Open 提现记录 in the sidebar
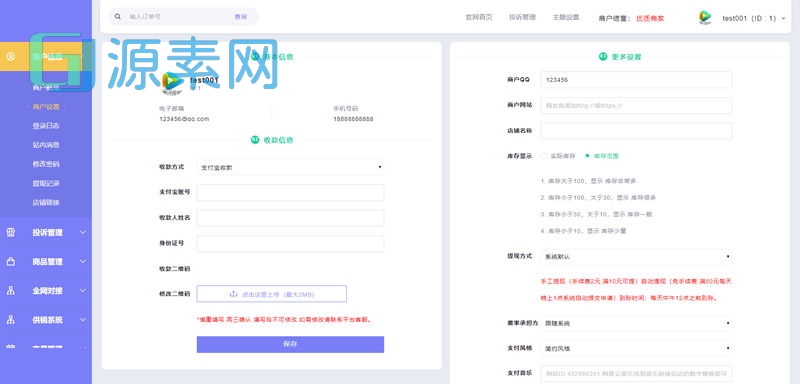This screenshot has width=800, height=384. [46, 183]
